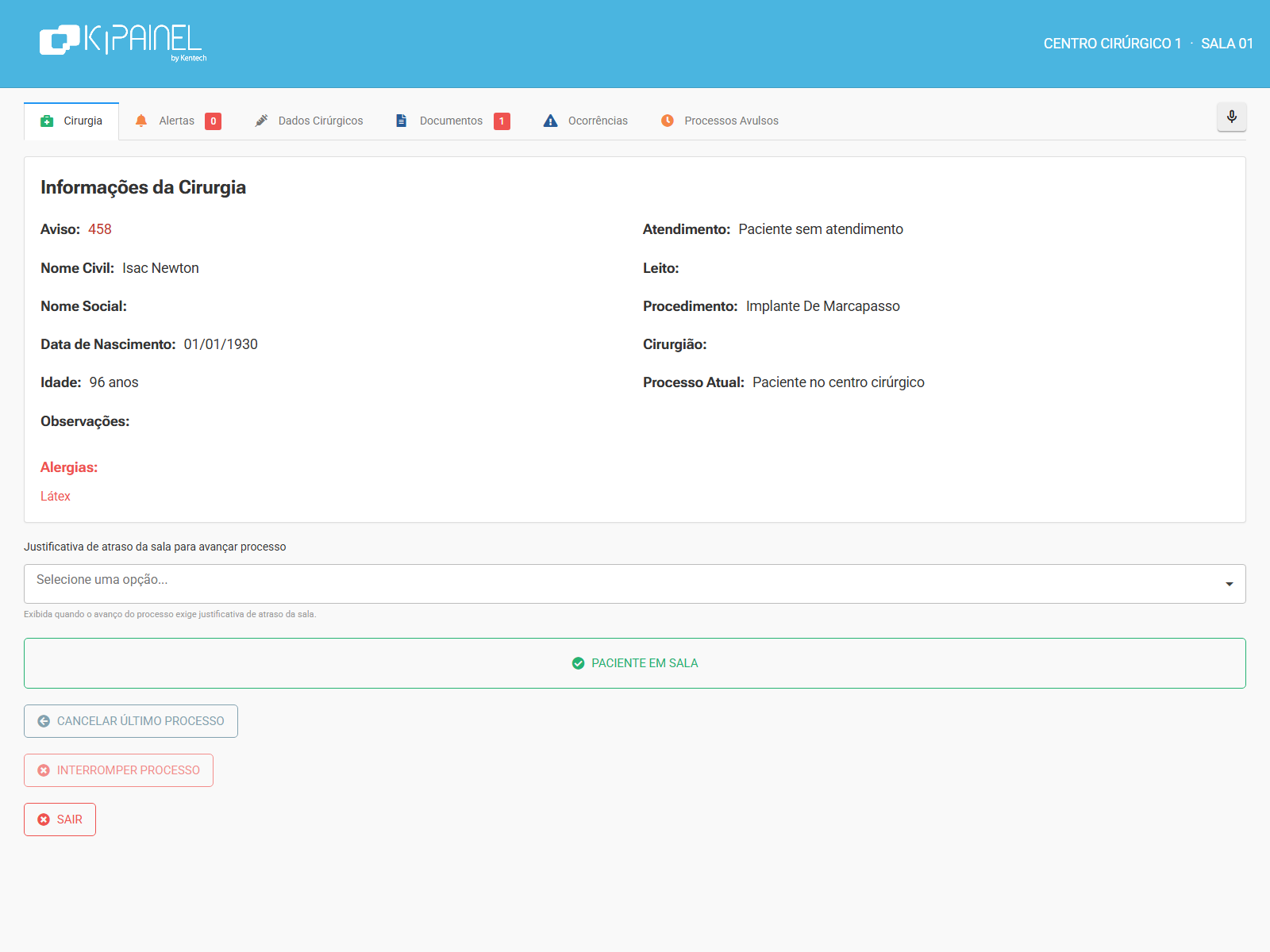Click the warning triangle Ocorrências icon

pyautogui.click(x=550, y=121)
